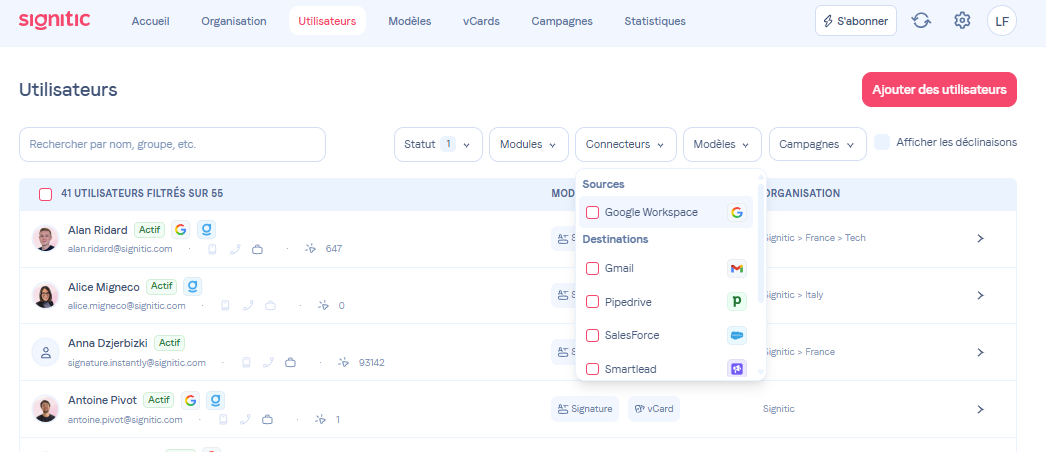Open vCards tab
The height and width of the screenshot is (452, 1046).
click(481, 21)
